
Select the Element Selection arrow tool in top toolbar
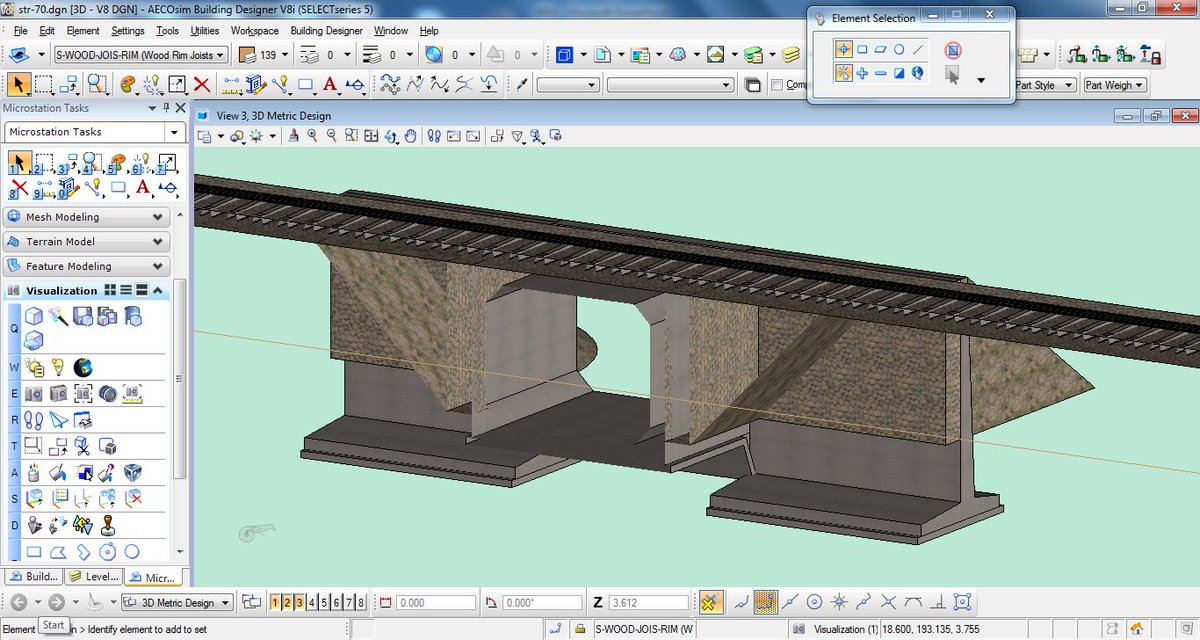[x=19, y=84]
